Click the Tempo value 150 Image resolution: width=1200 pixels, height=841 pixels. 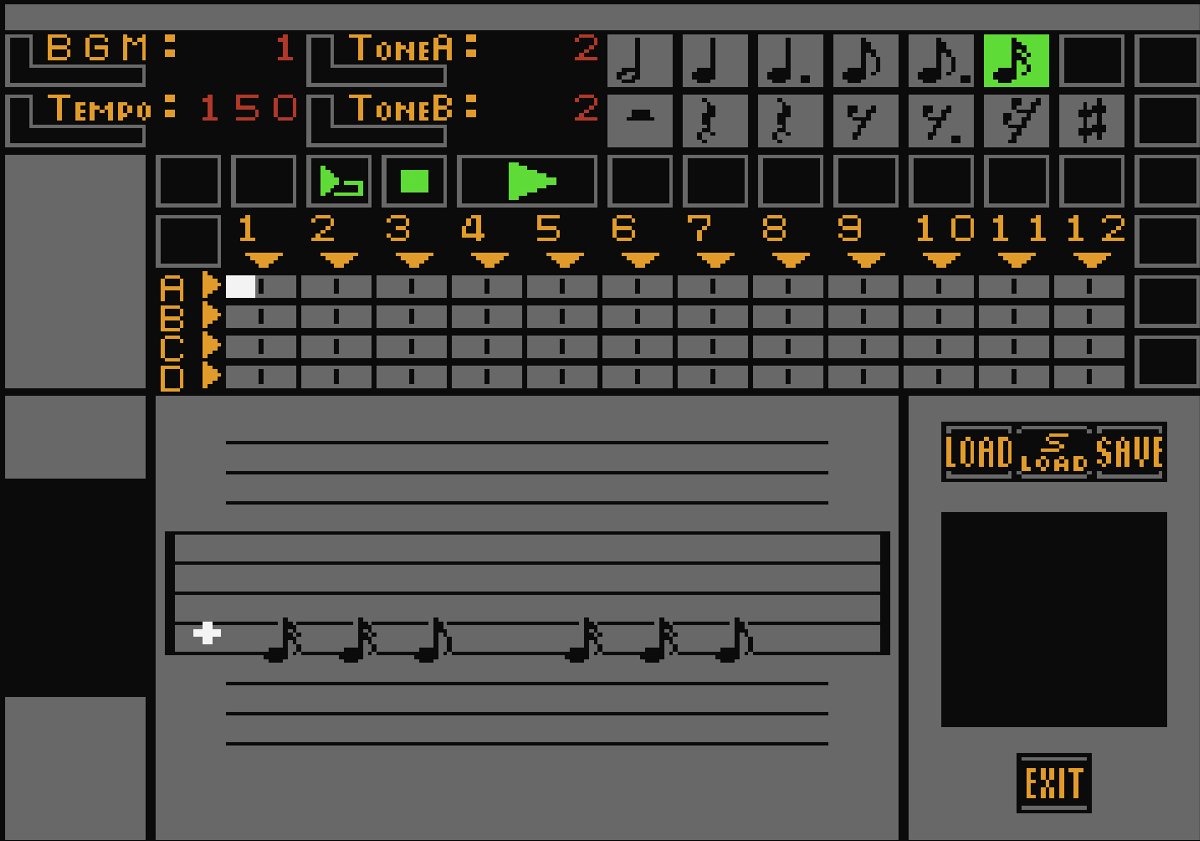point(249,108)
